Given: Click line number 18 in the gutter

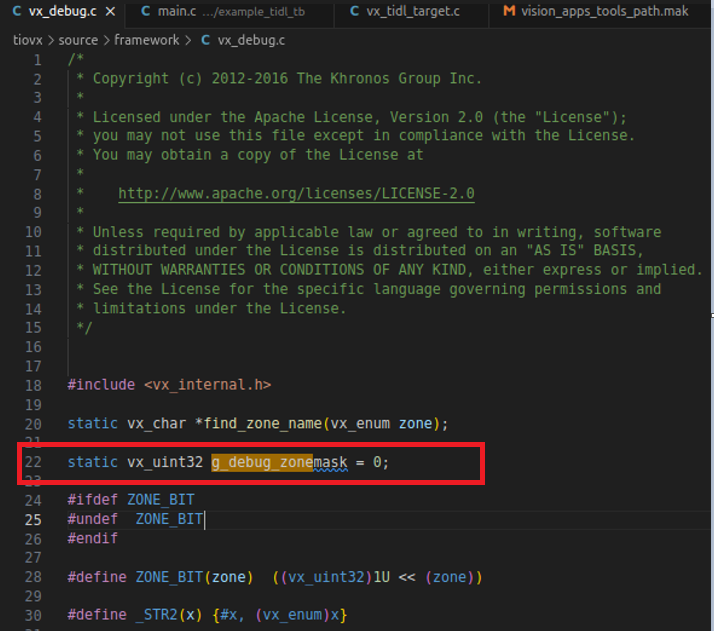Looking at the screenshot, I should click(33, 385).
